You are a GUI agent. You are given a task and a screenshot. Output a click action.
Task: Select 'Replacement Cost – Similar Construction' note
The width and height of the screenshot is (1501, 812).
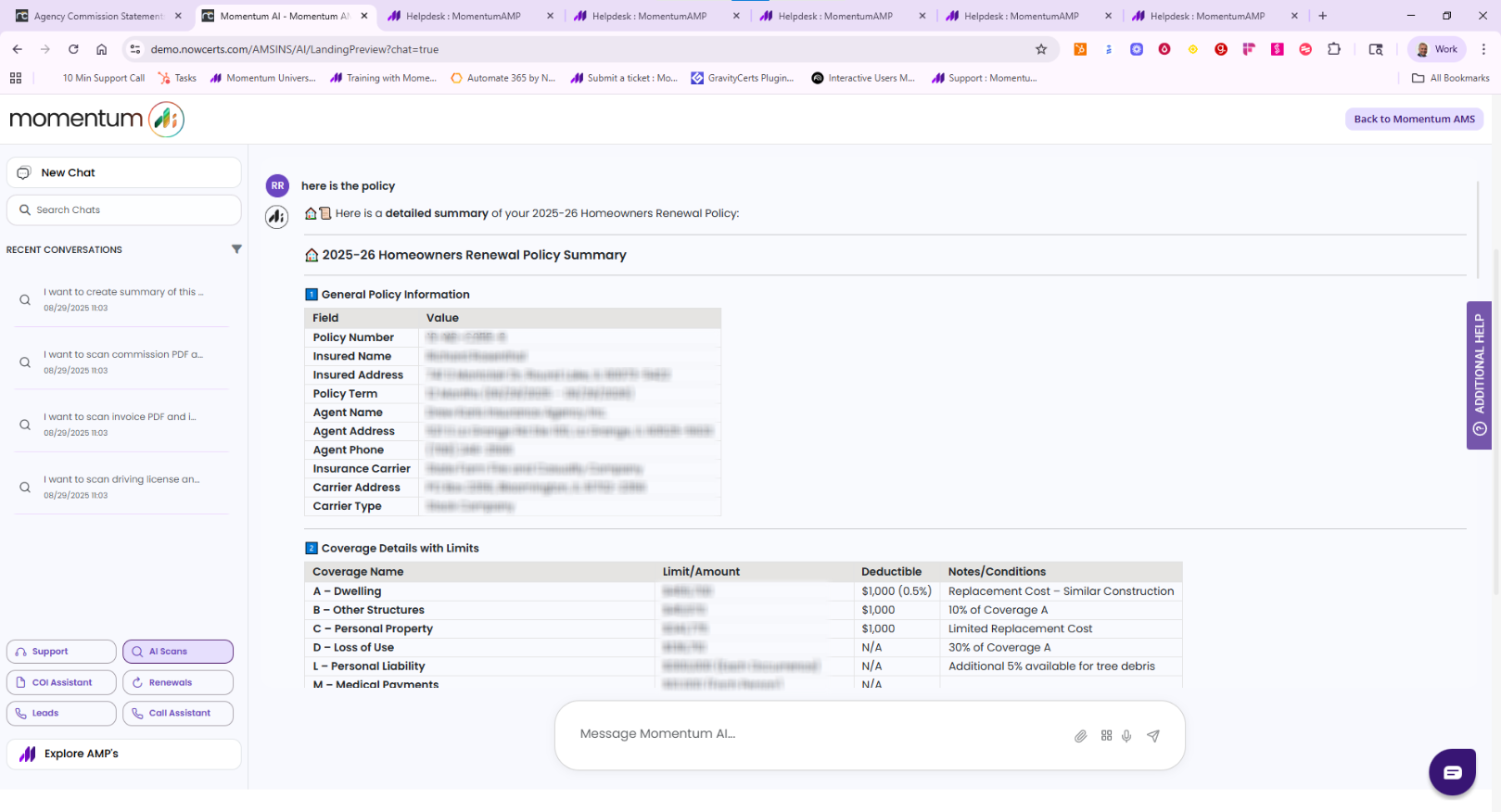click(1061, 591)
